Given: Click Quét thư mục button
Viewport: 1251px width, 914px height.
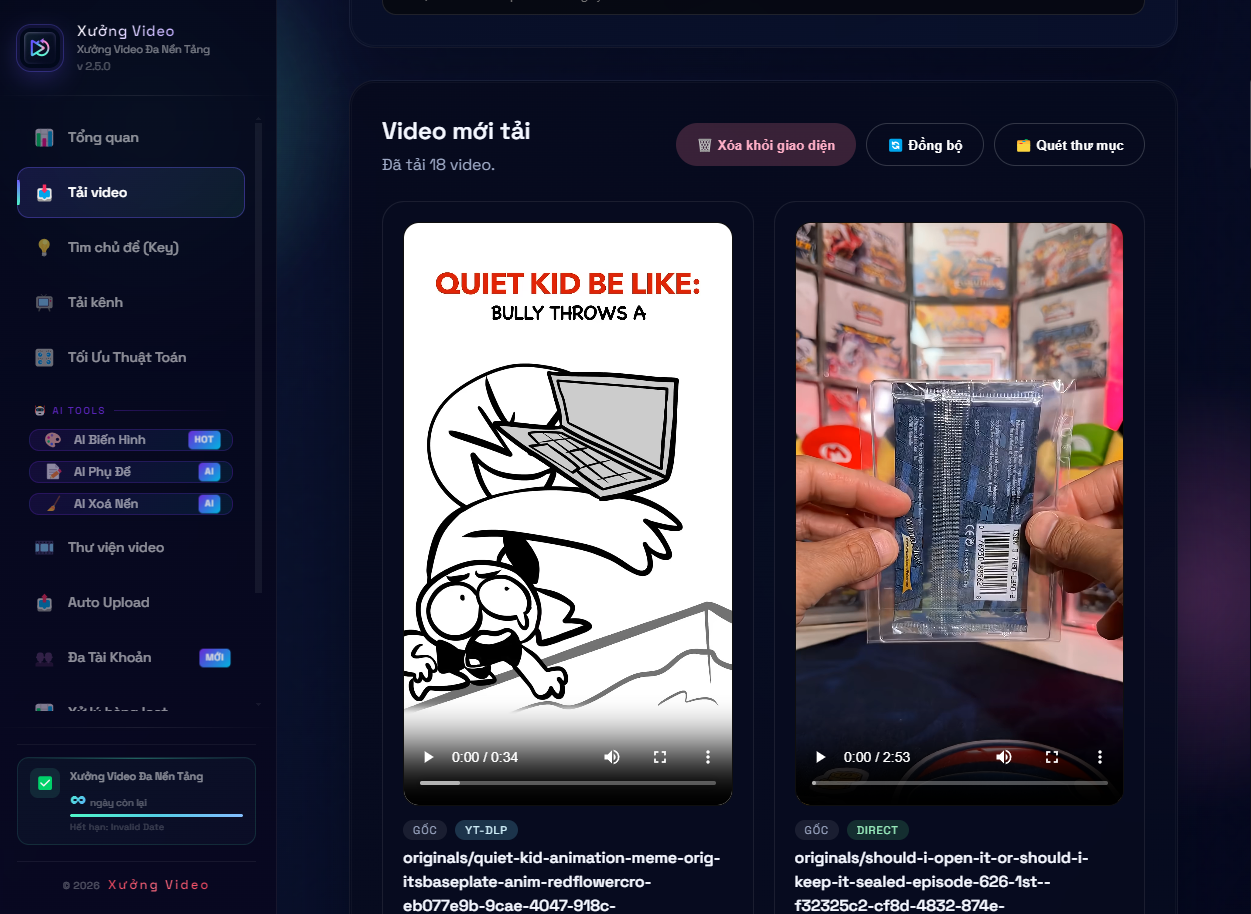Looking at the screenshot, I should tap(1069, 145).
